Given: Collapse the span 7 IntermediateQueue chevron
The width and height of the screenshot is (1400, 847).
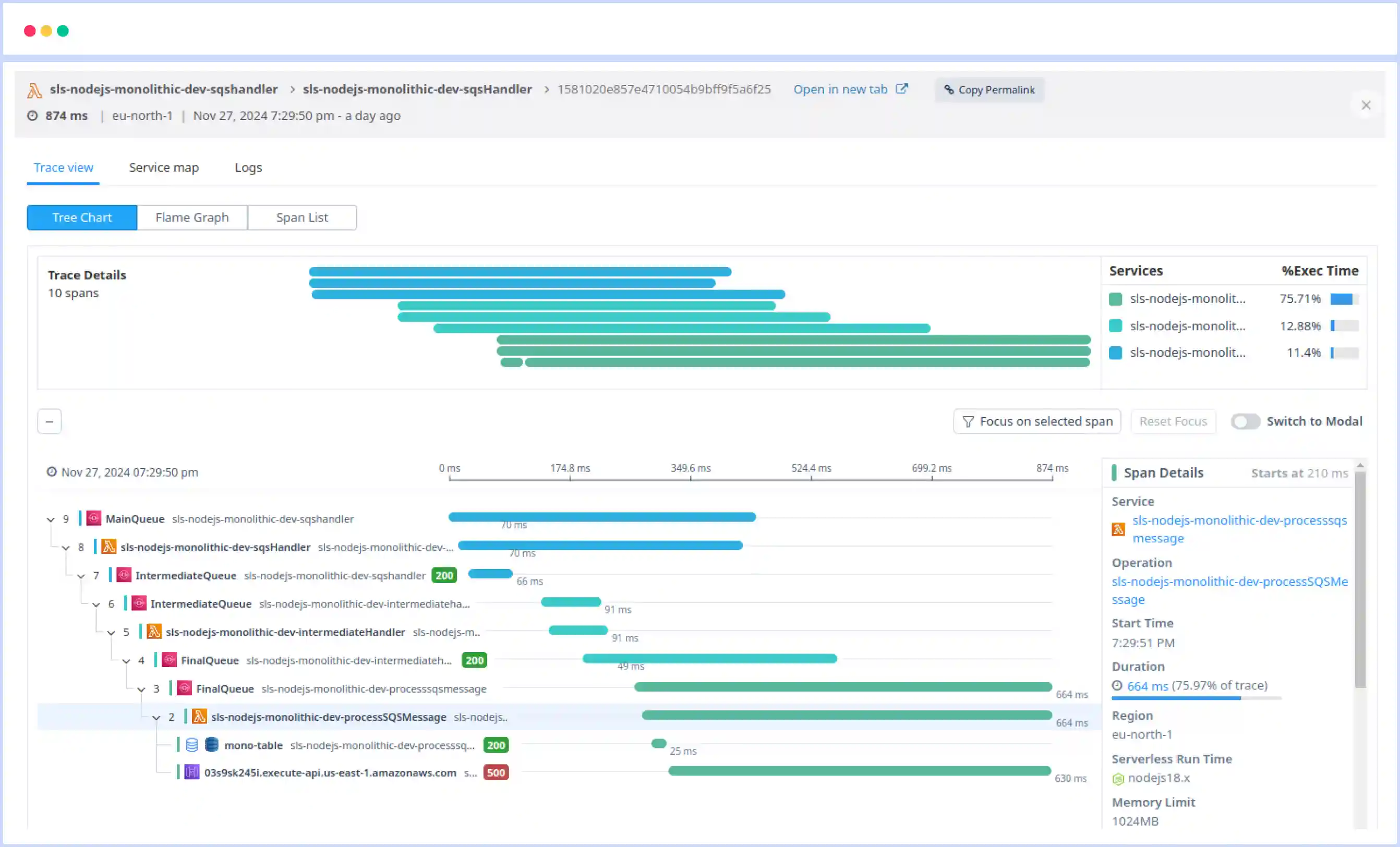Looking at the screenshot, I should [x=81, y=576].
